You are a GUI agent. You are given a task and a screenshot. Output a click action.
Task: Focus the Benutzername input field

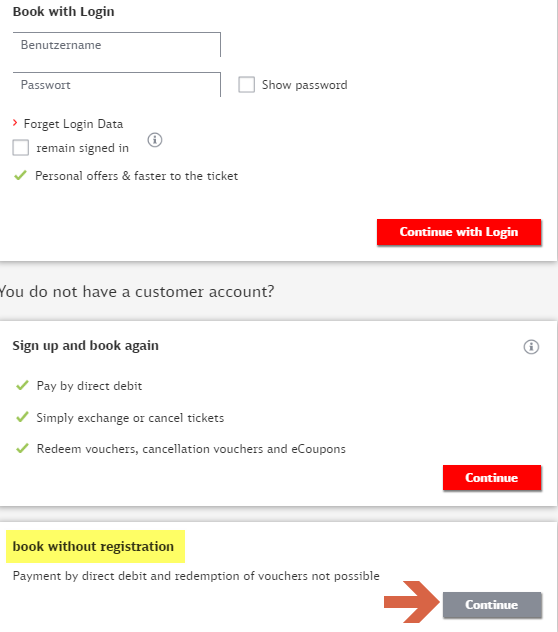(x=117, y=45)
